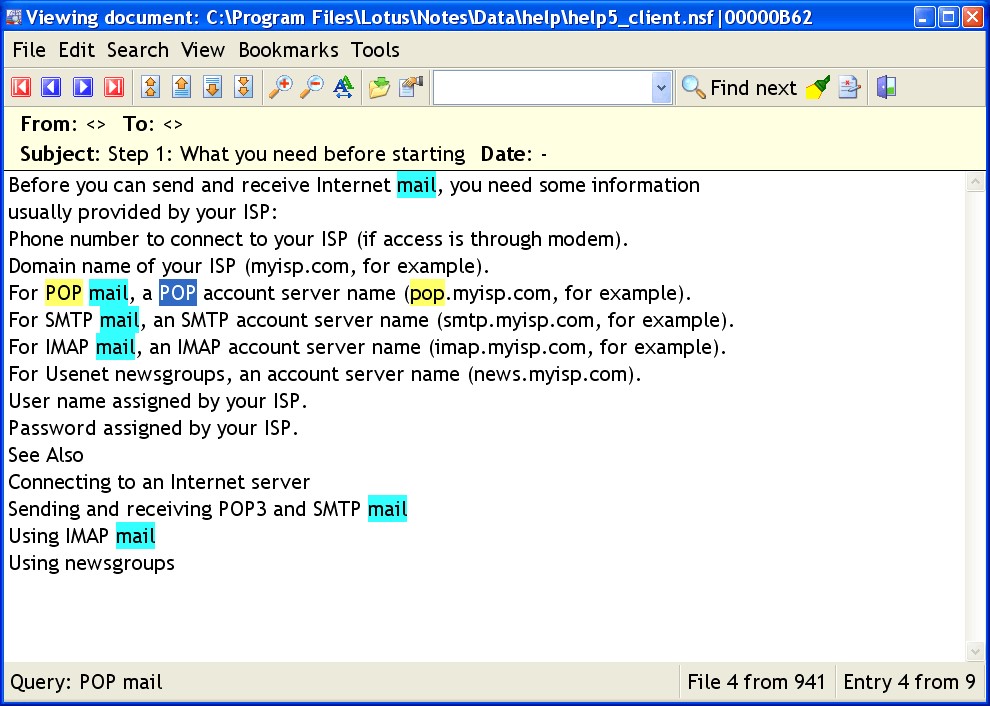Click the highlighter marker icon
This screenshot has height=706, width=990.
[818, 88]
